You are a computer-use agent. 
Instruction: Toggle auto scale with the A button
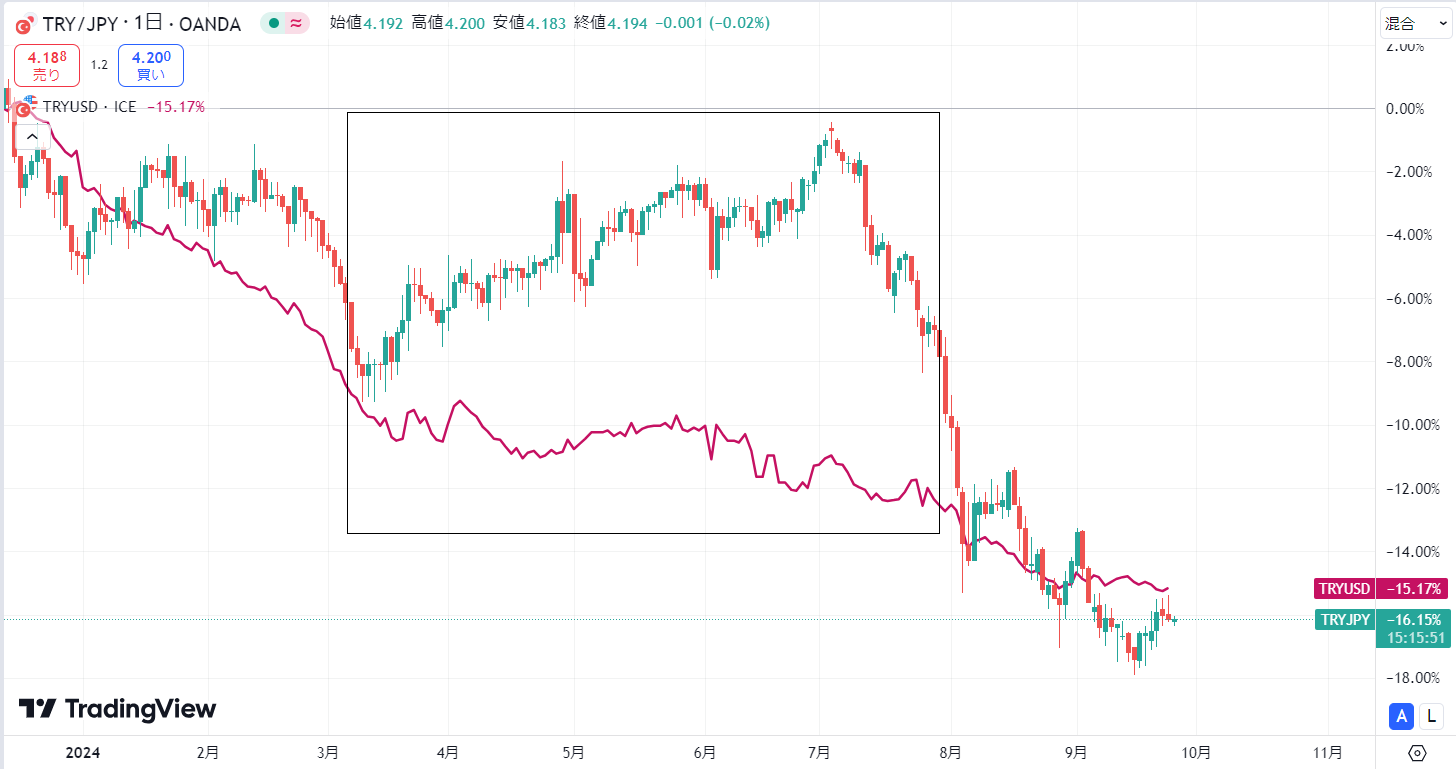(1402, 715)
